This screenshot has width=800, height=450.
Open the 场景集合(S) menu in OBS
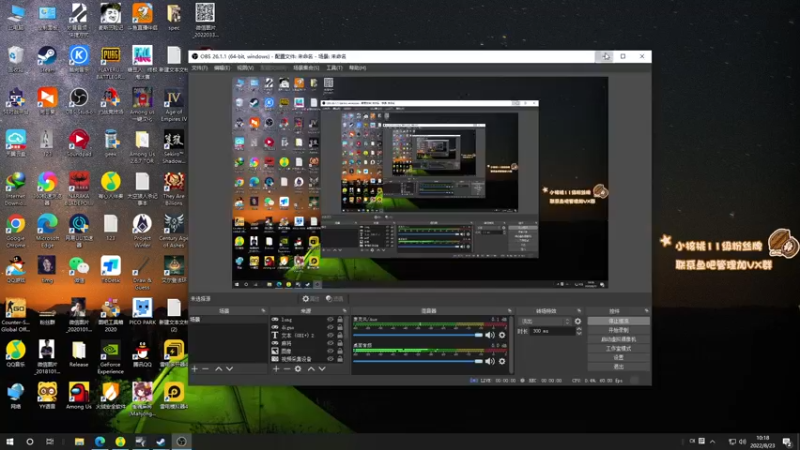click(x=306, y=68)
